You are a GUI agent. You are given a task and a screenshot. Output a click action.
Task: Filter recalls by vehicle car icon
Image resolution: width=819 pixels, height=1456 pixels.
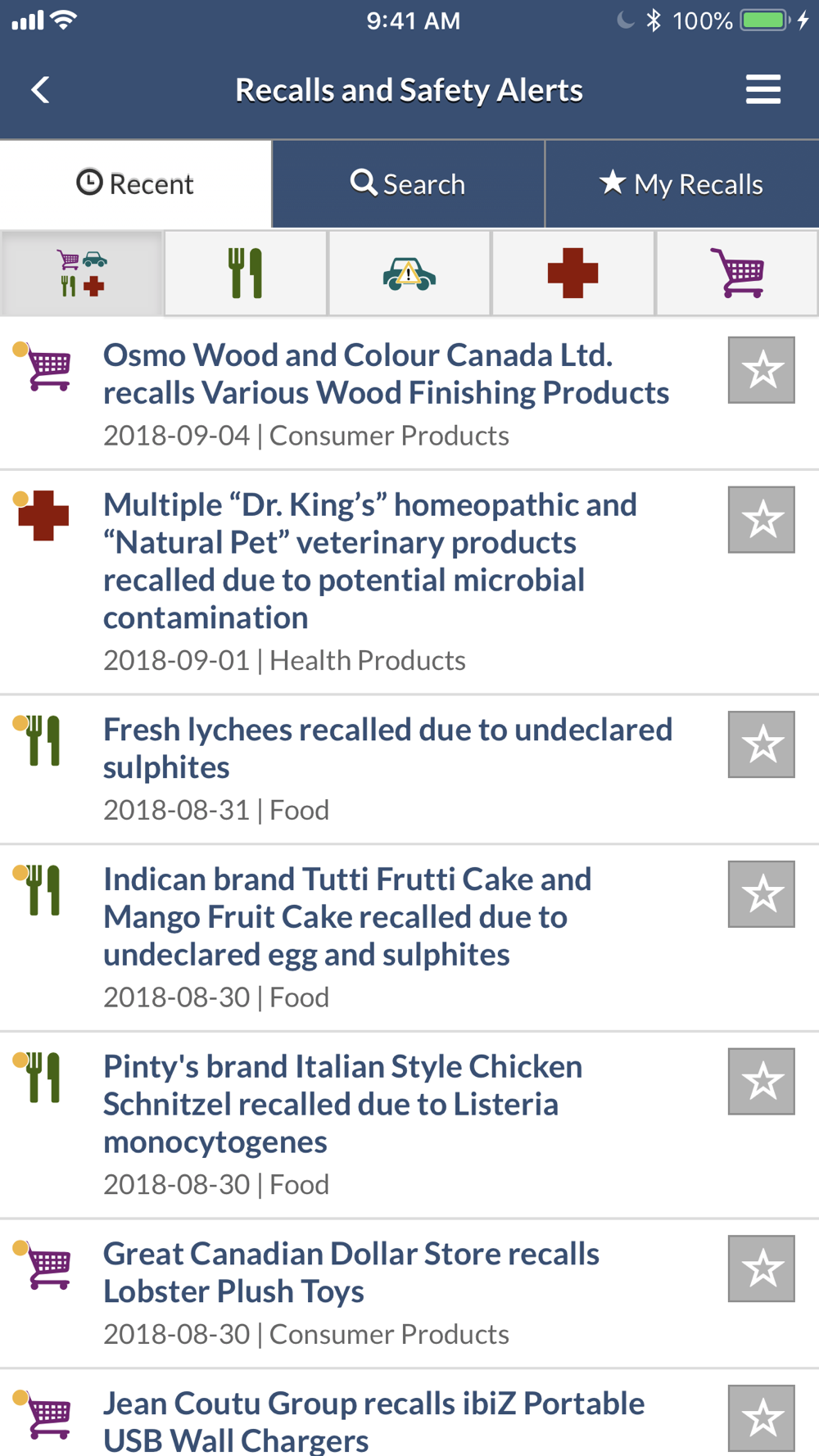pyautogui.click(x=409, y=273)
